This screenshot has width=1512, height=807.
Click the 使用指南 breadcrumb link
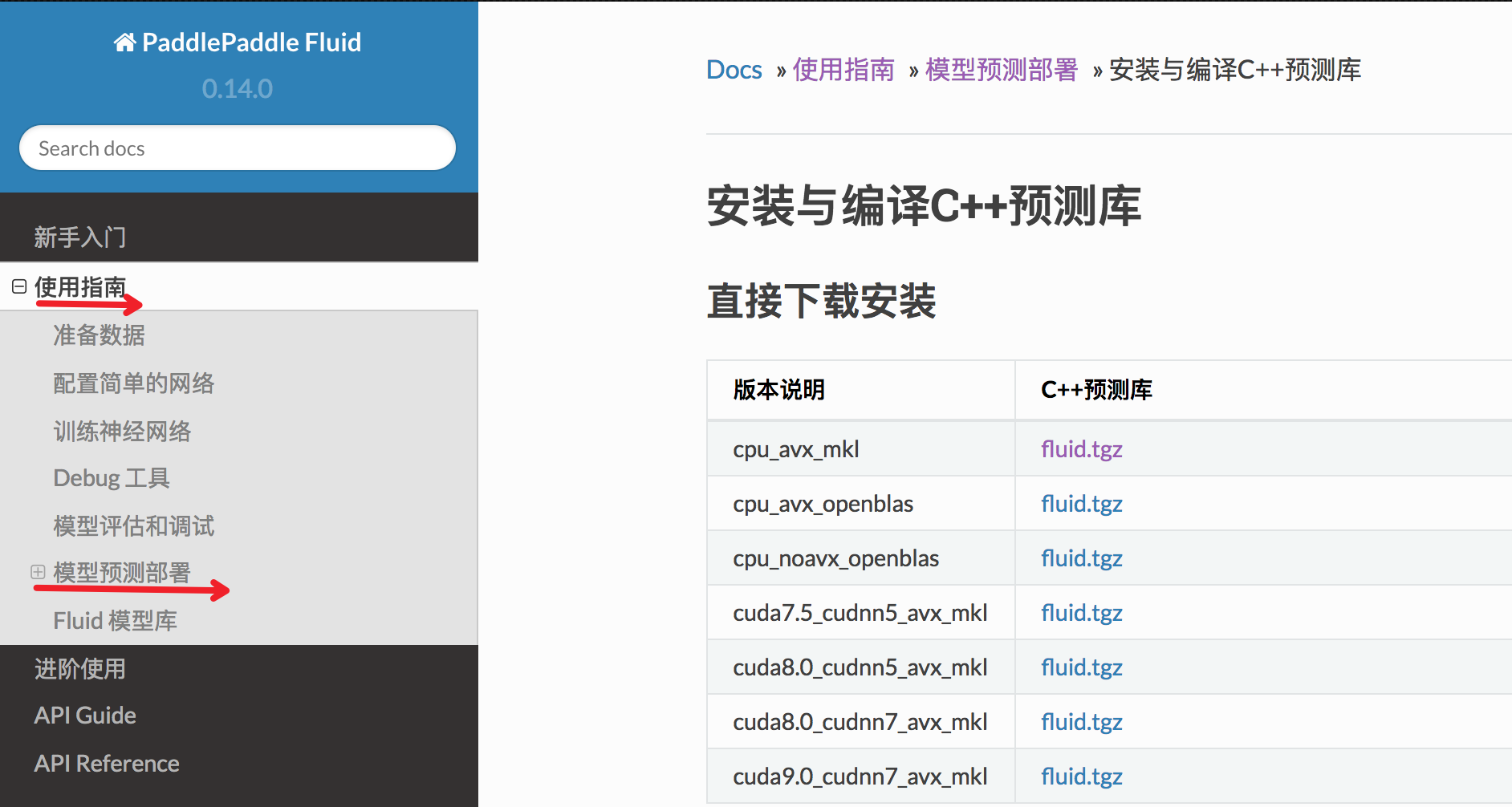pyautogui.click(x=843, y=70)
